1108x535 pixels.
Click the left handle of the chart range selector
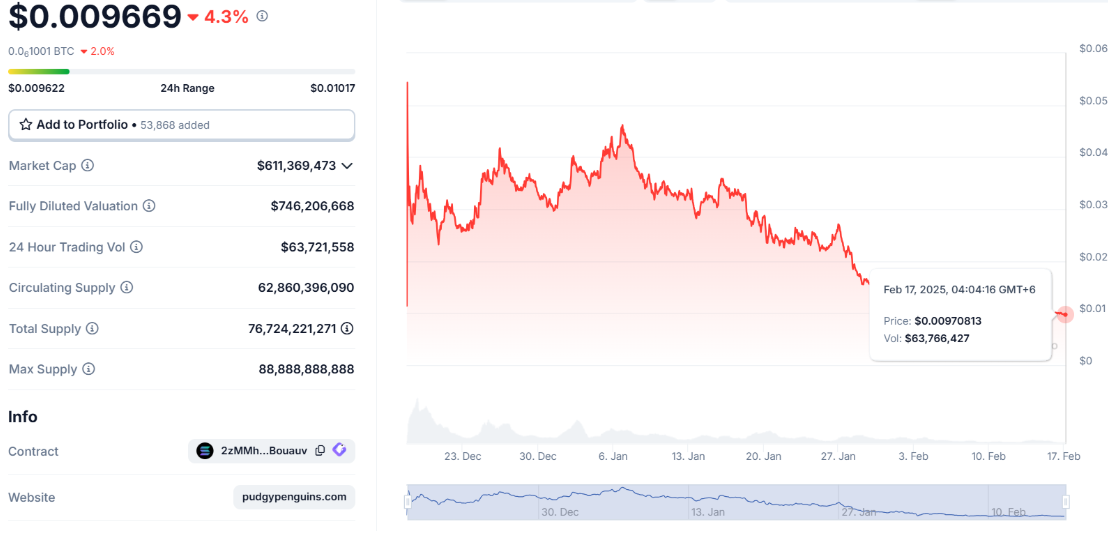[x=408, y=502]
